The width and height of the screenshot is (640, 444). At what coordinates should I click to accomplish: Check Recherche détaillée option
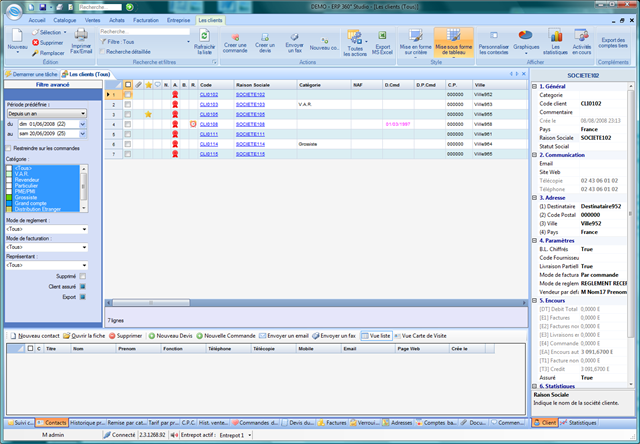coord(102,52)
